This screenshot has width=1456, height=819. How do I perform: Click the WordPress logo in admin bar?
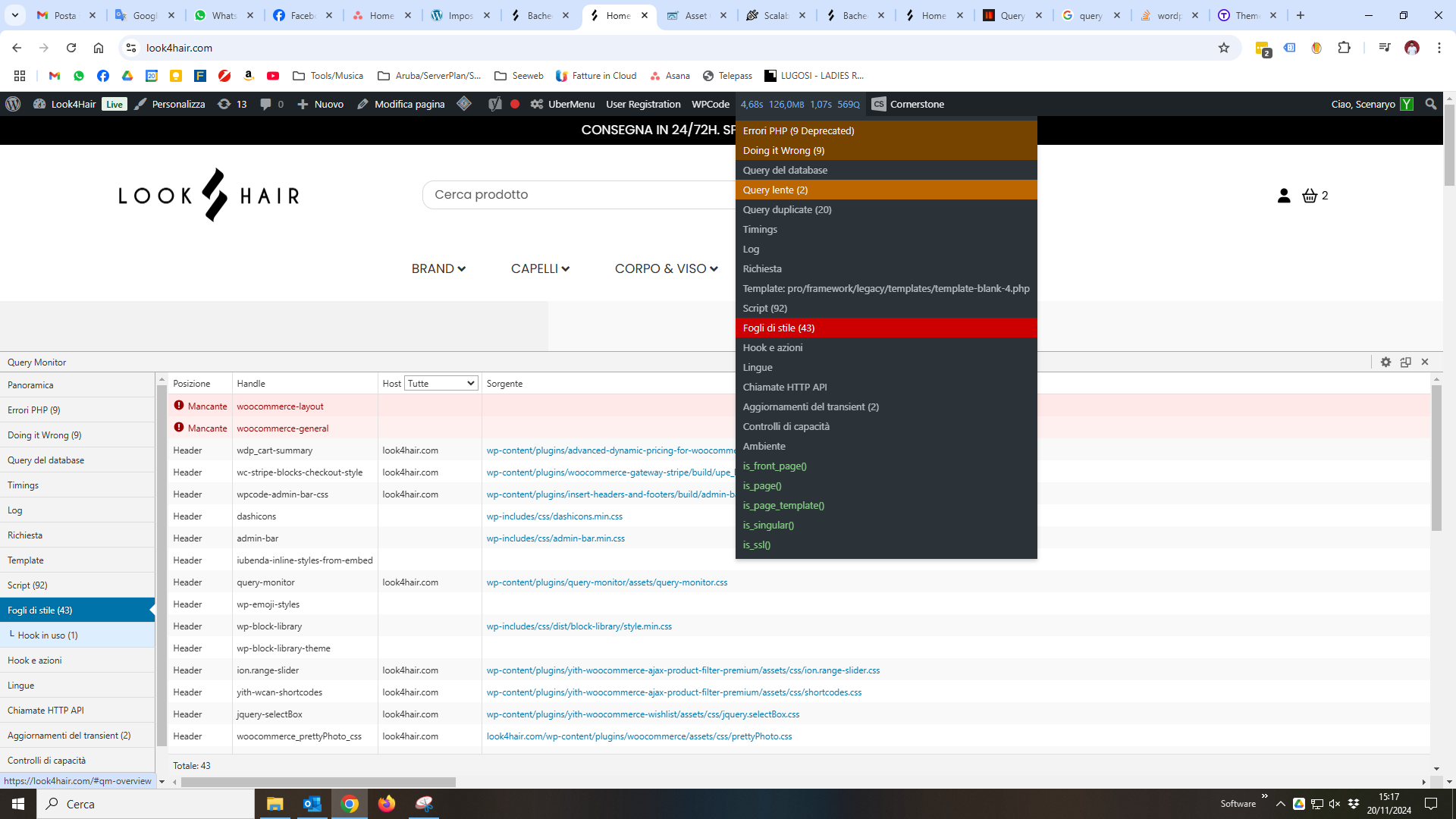pos(13,104)
